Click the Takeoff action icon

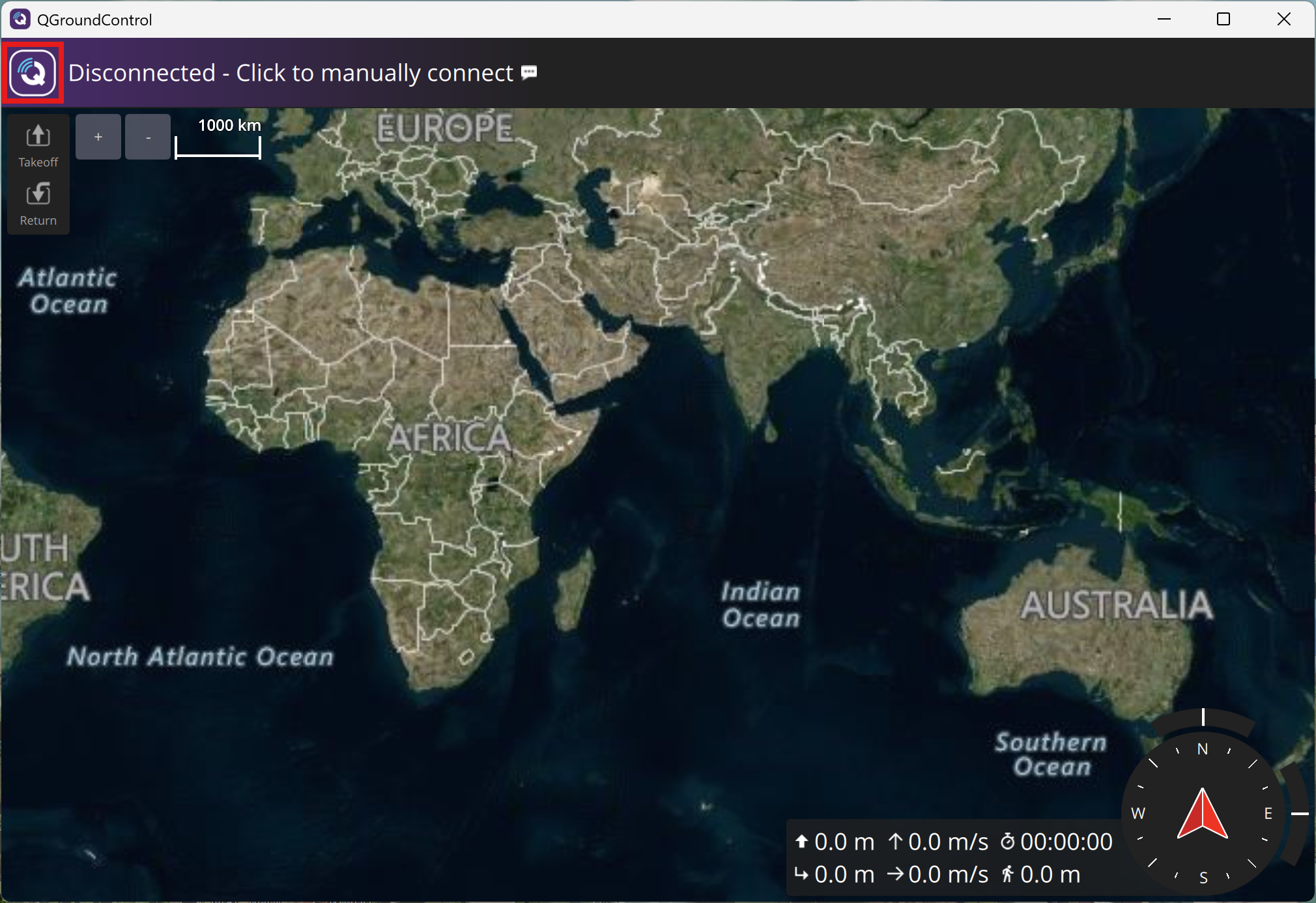pyautogui.click(x=38, y=136)
